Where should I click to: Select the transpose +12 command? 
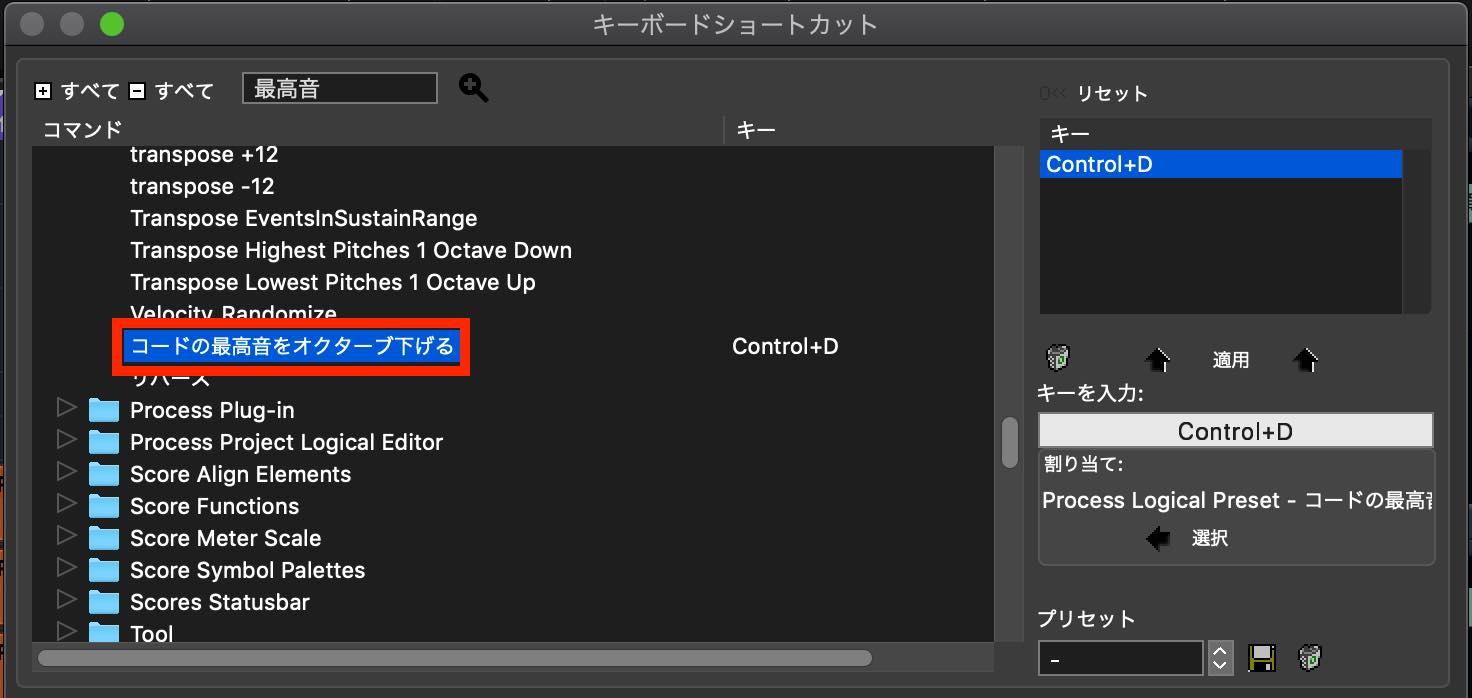tap(204, 155)
